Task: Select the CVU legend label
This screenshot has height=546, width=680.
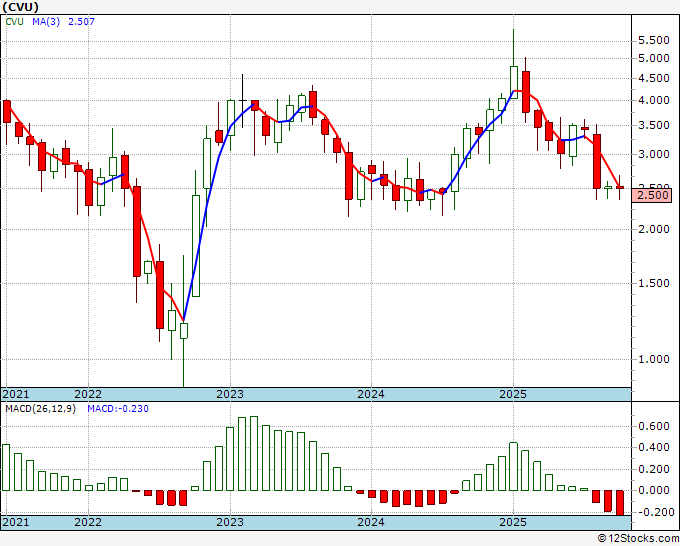Action: tap(14, 22)
